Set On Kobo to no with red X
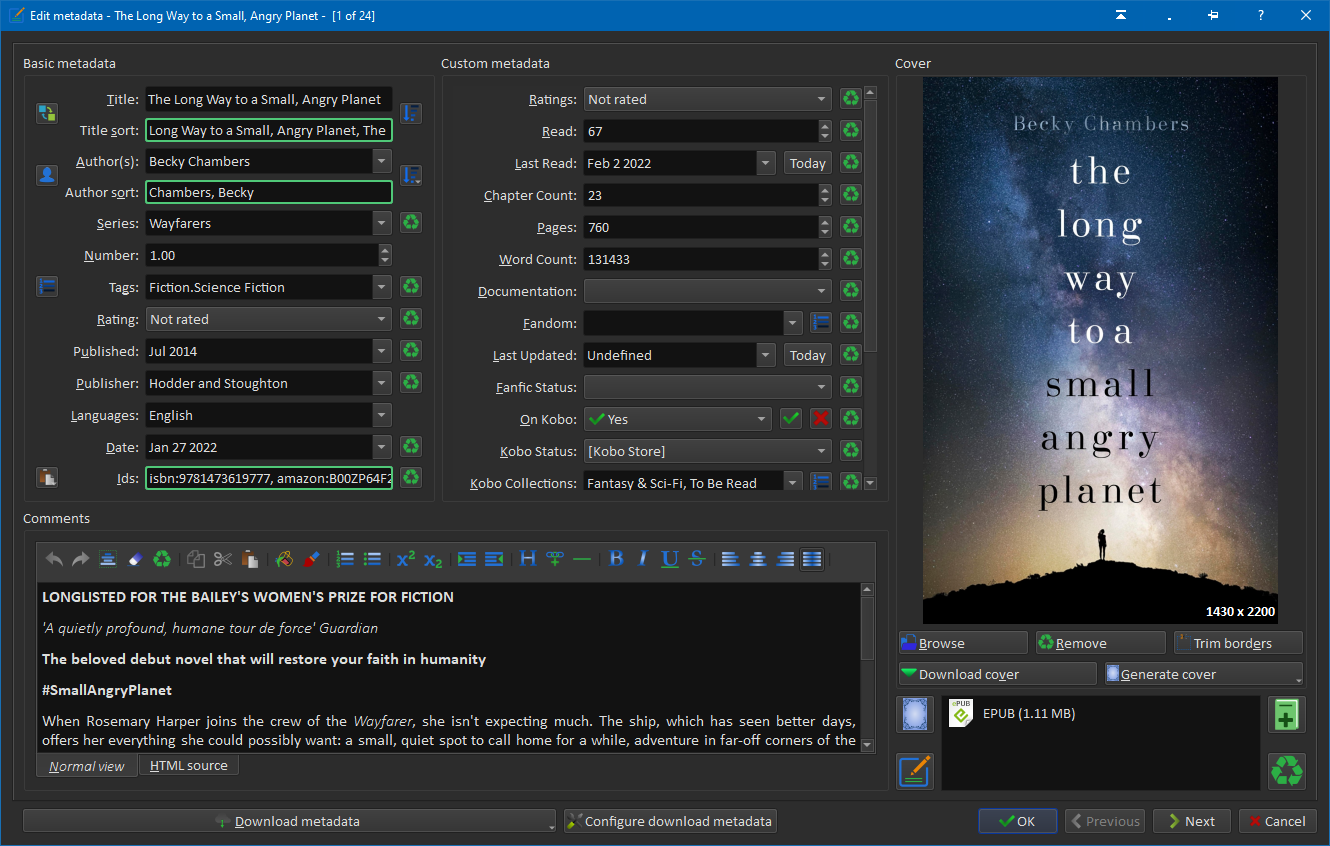 point(820,419)
